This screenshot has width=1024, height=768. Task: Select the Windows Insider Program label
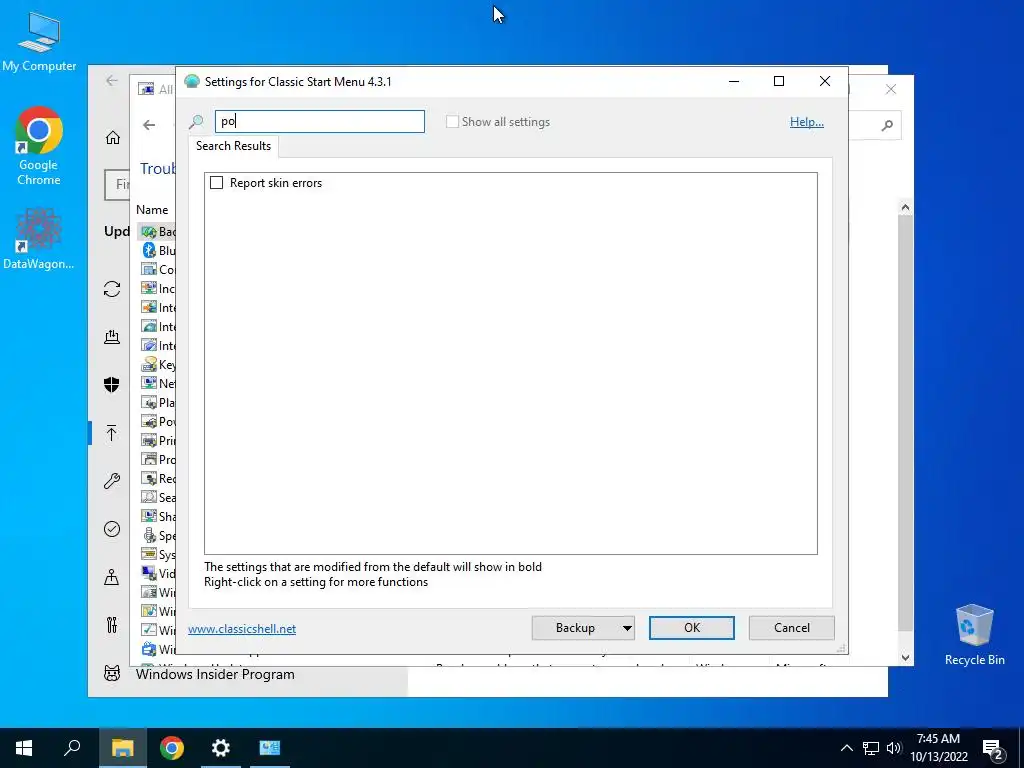[x=215, y=675]
